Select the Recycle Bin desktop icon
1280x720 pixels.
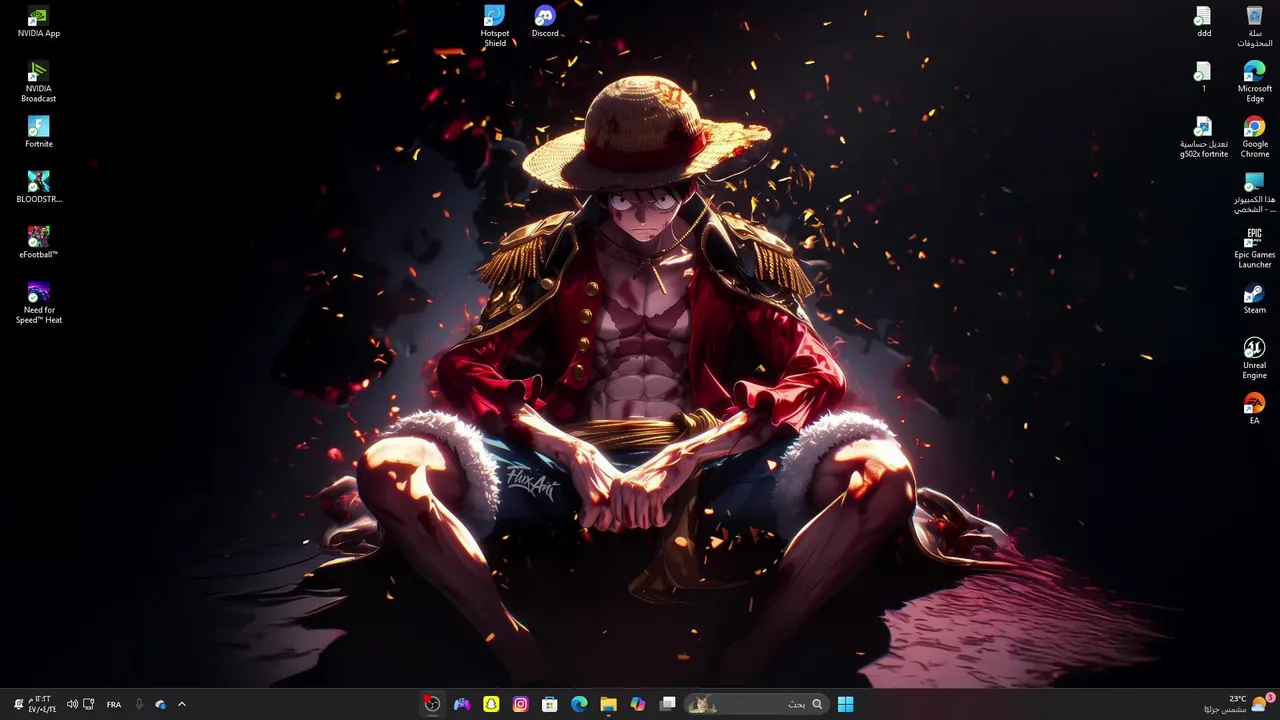(x=1254, y=27)
